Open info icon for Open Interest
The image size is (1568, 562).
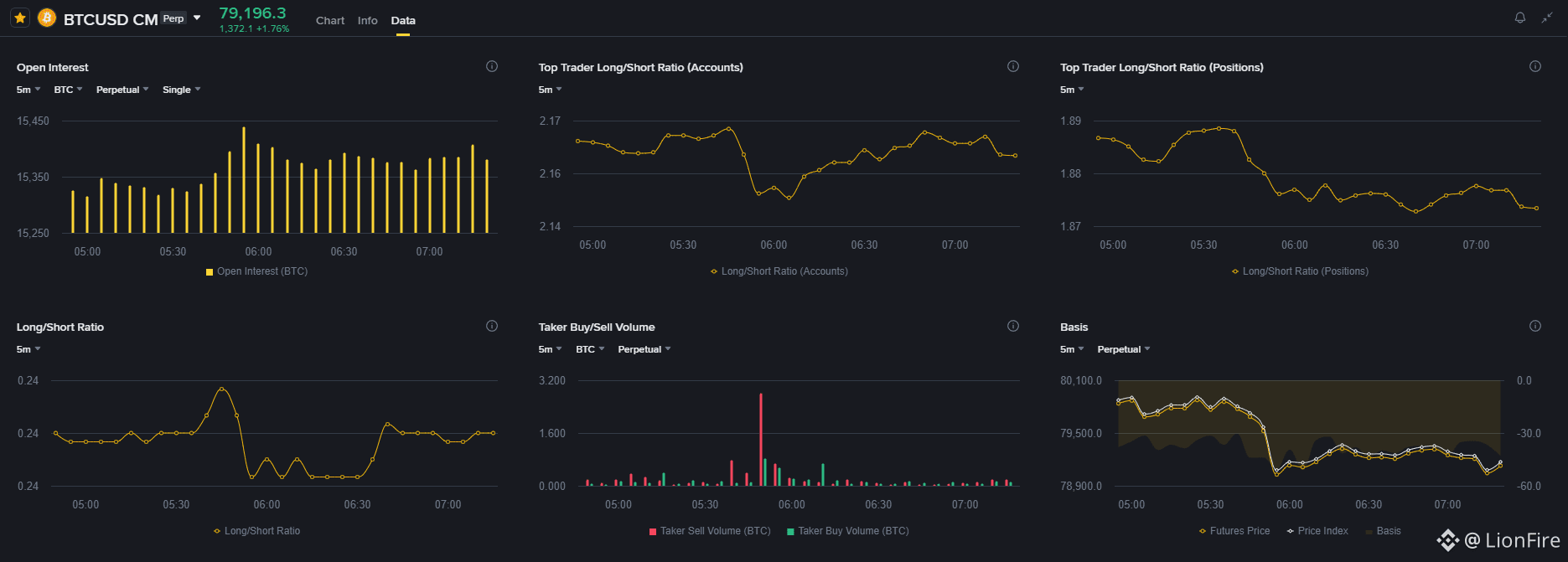coord(492,66)
